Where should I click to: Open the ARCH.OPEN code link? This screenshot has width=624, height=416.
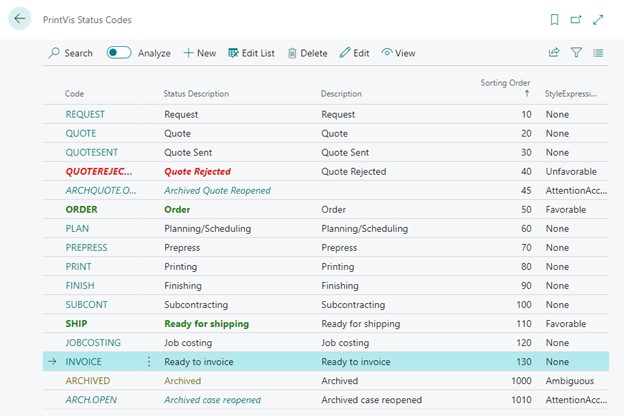(91, 400)
